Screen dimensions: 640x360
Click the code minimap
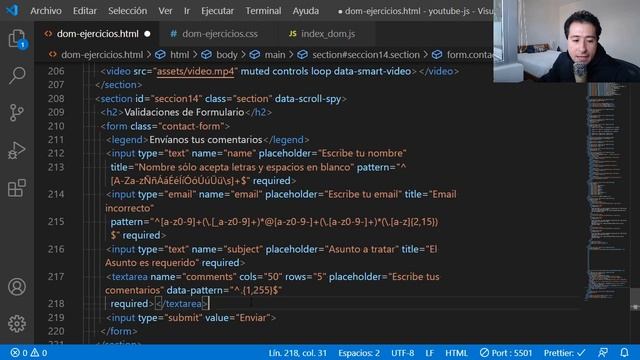click(x=607, y=192)
